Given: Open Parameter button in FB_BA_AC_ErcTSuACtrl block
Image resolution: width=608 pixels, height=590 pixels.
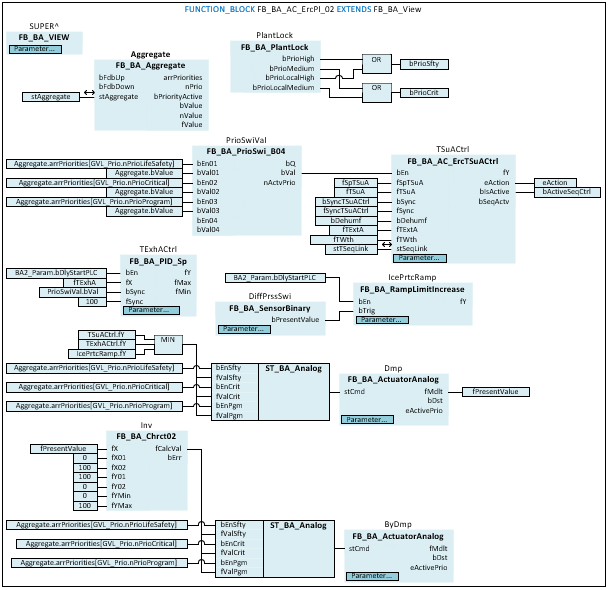Looking at the screenshot, I should pos(420,258).
